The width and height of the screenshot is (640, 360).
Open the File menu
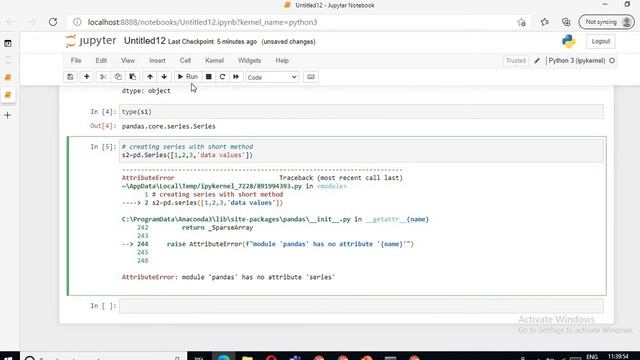coord(76,60)
